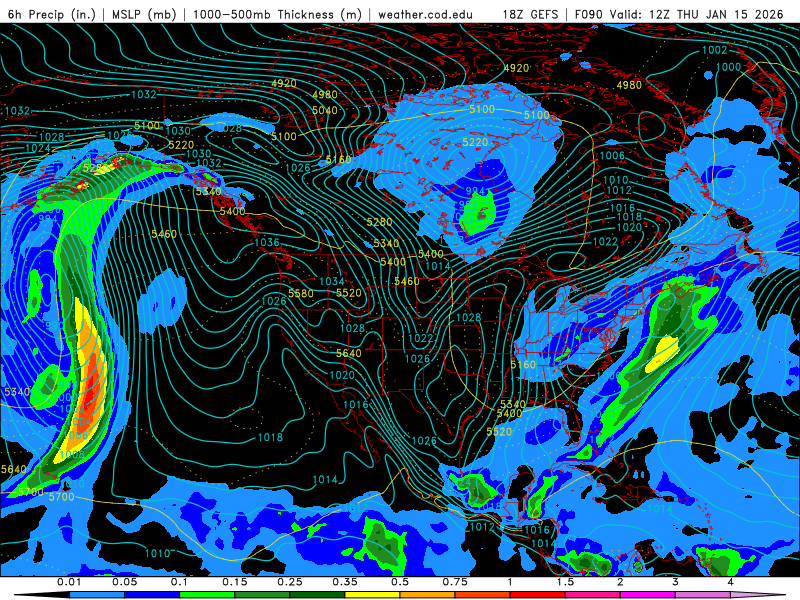The height and width of the screenshot is (600, 800).
Task: Pick the red 1–1.5 legend swatch
Action: pyautogui.click(x=538, y=595)
